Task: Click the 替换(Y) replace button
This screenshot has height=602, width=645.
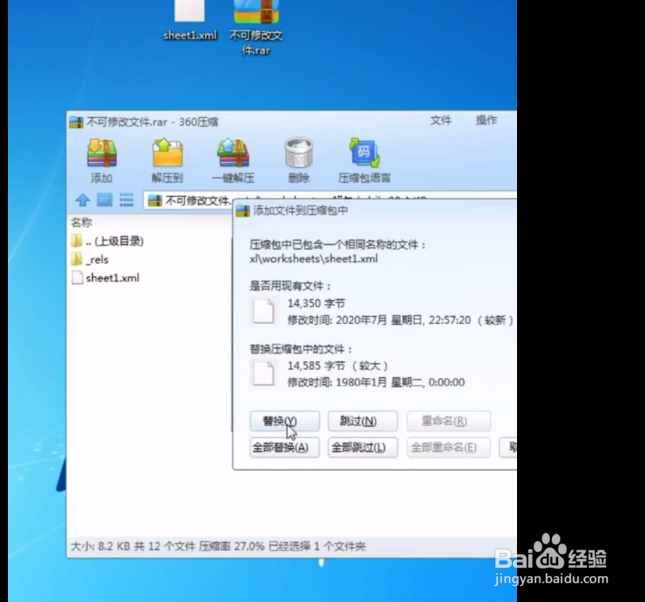Action: point(284,421)
